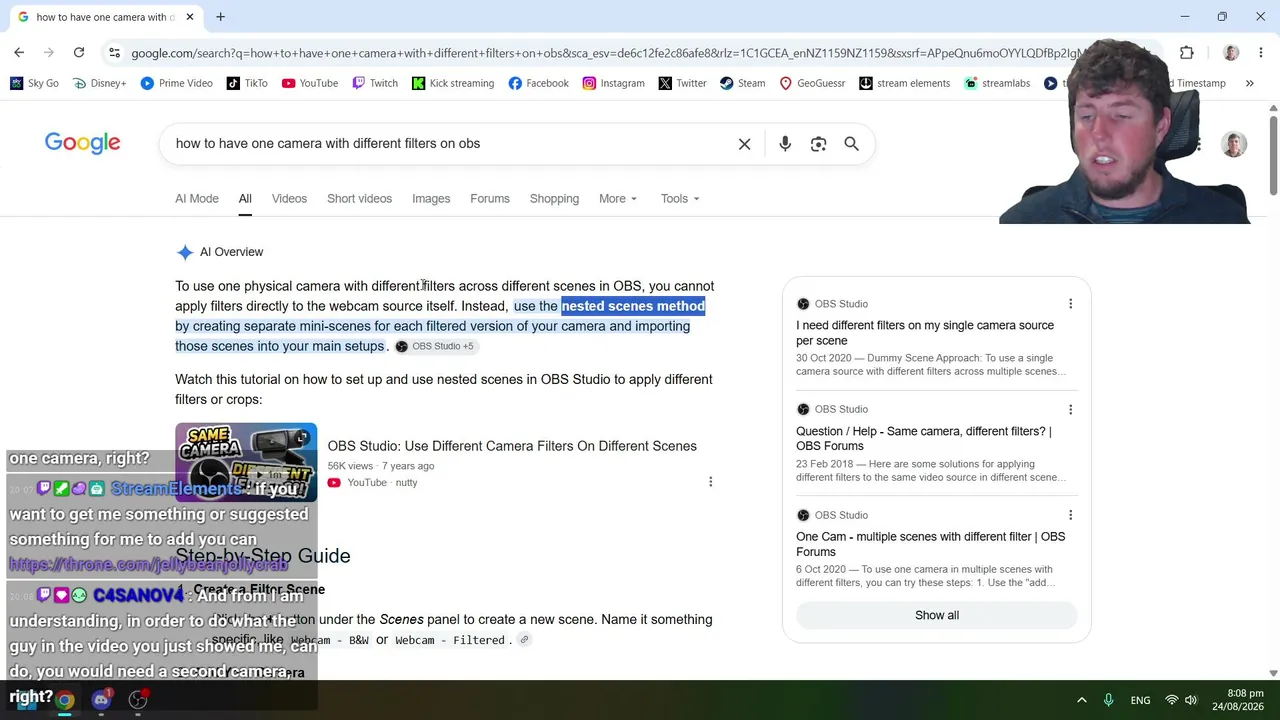
Task: Open the Instagram bookmark
Action: pyautogui.click(x=614, y=83)
